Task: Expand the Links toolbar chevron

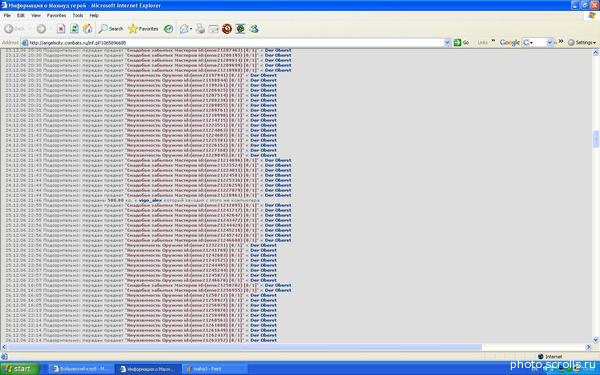Action: tap(493, 41)
